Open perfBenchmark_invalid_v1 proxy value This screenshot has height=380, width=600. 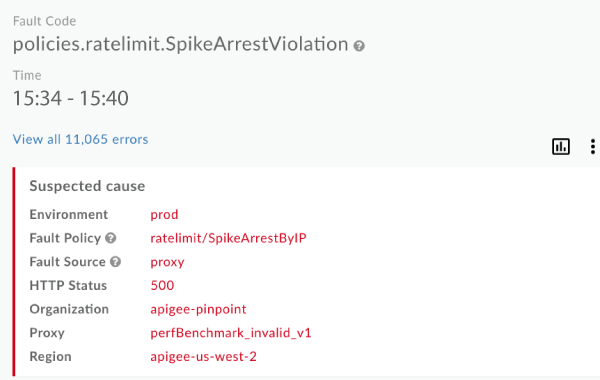pyautogui.click(x=231, y=333)
